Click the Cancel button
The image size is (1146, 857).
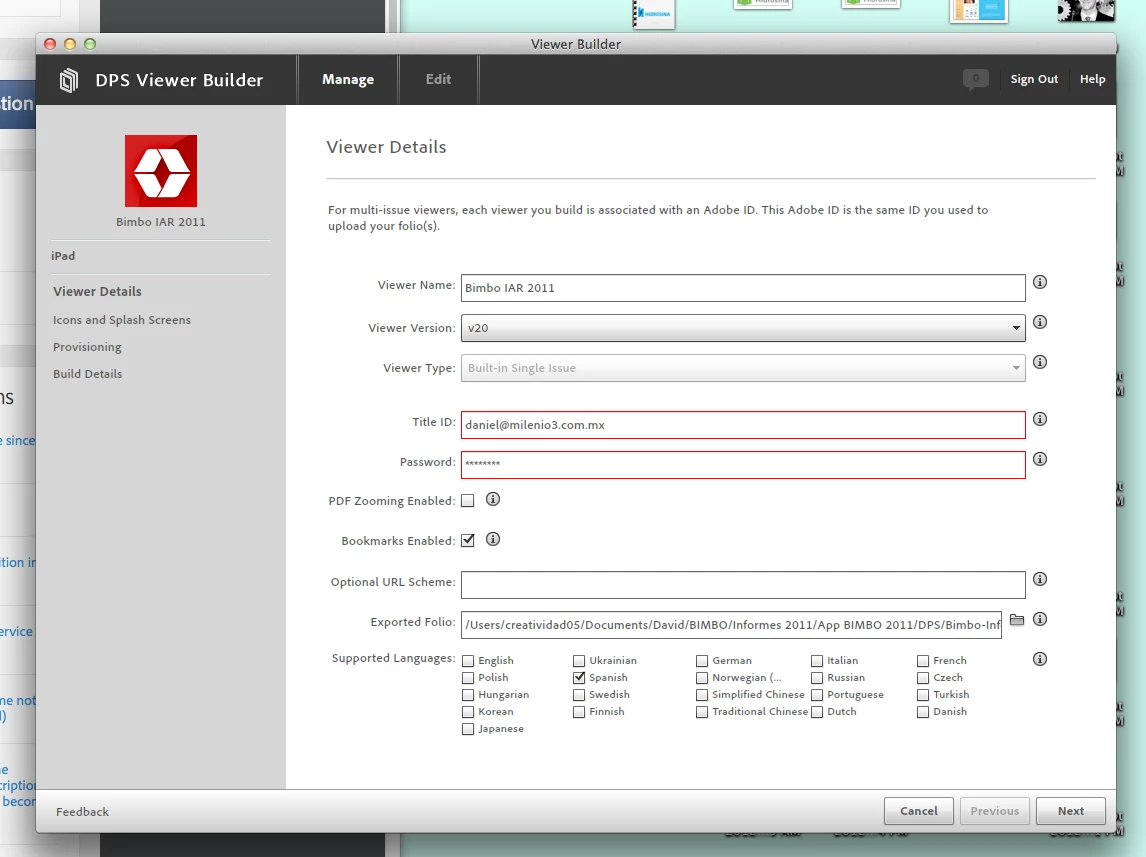click(919, 811)
